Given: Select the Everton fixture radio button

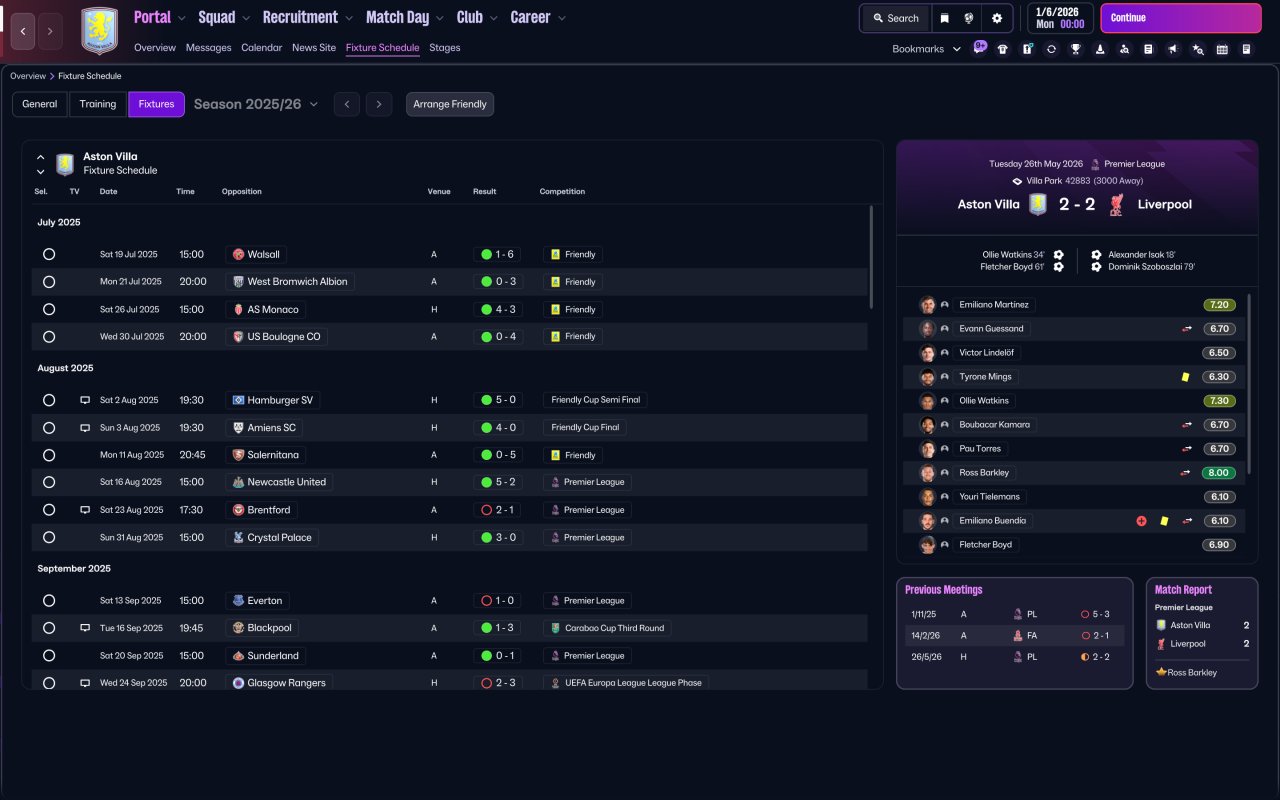Looking at the screenshot, I should (49, 601).
